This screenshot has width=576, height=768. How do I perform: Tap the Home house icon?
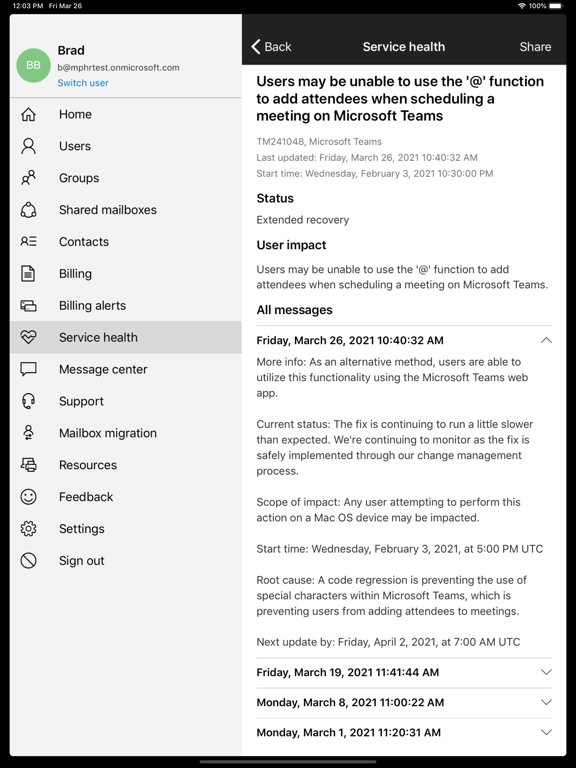click(x=28, y=114)
